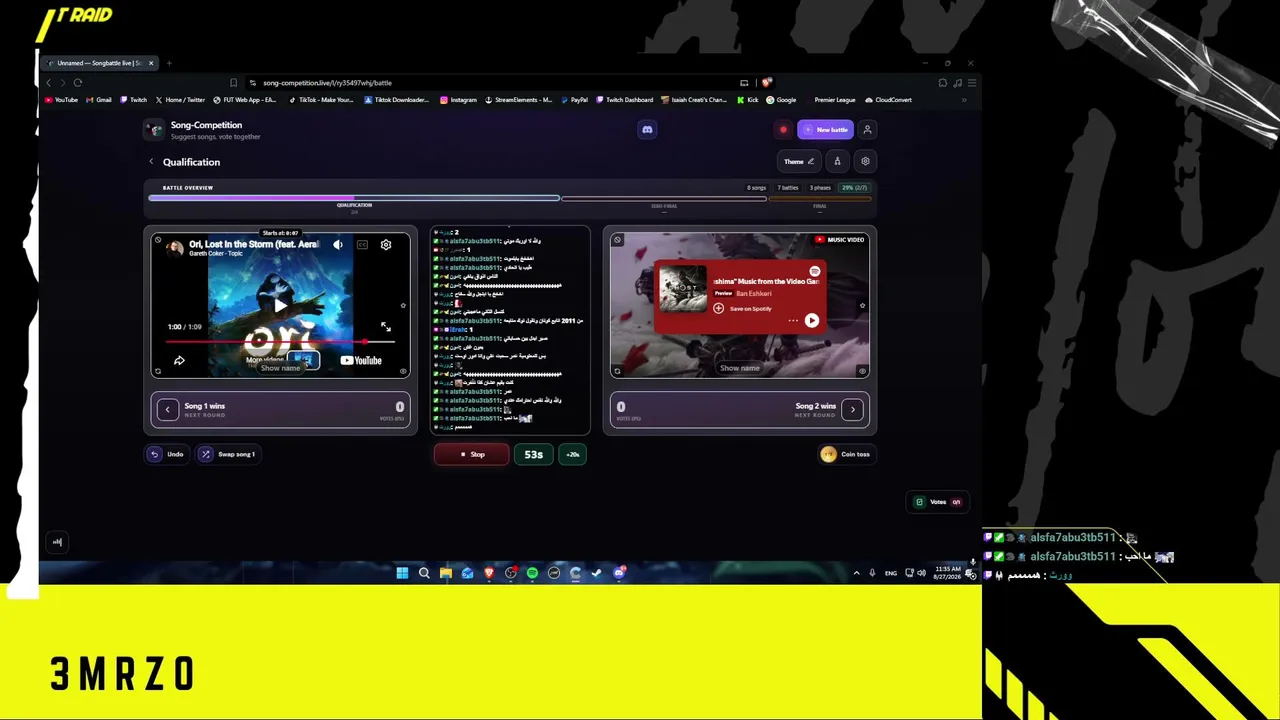Open PayPal bookmark
Screen dimensions: 1280x720
574,100
